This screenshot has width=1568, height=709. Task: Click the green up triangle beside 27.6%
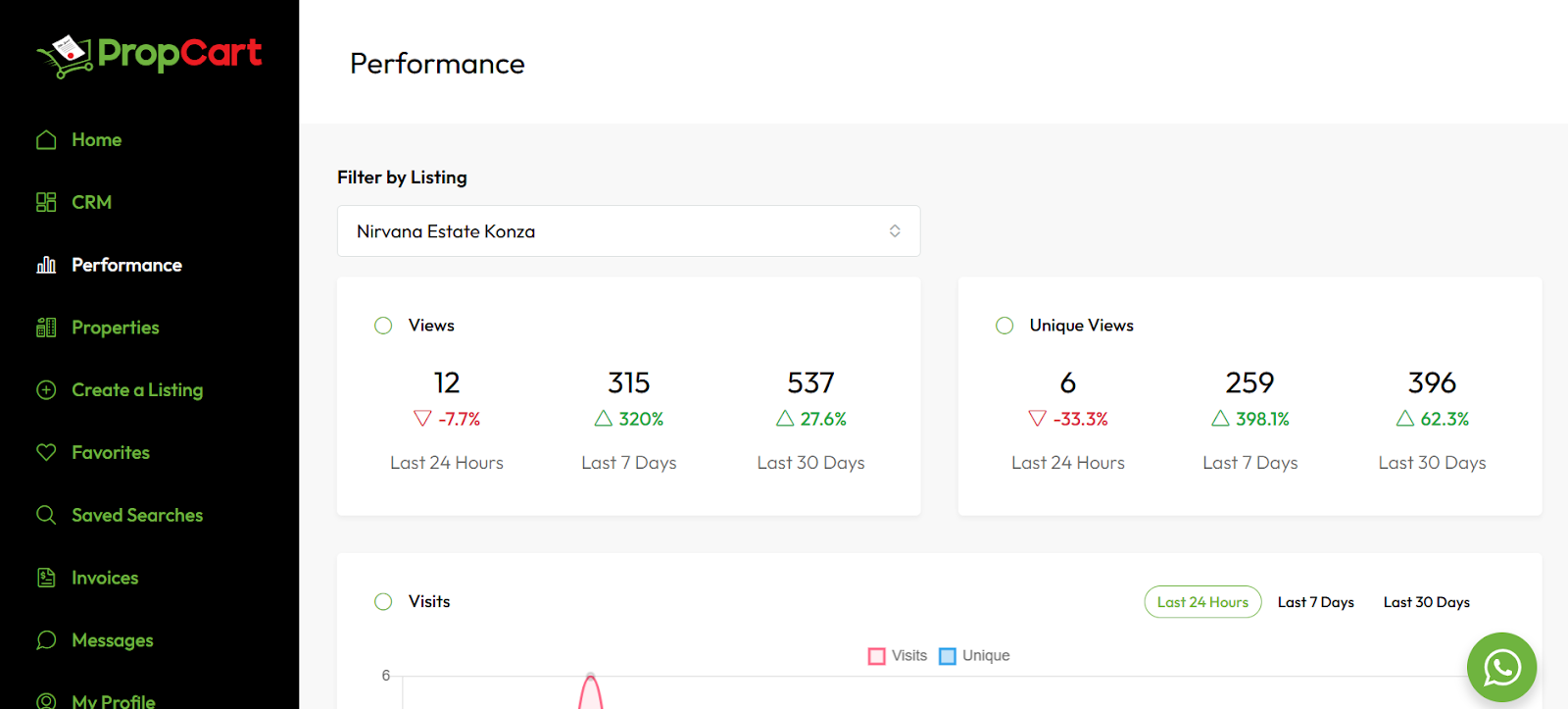tap(785, 419)
